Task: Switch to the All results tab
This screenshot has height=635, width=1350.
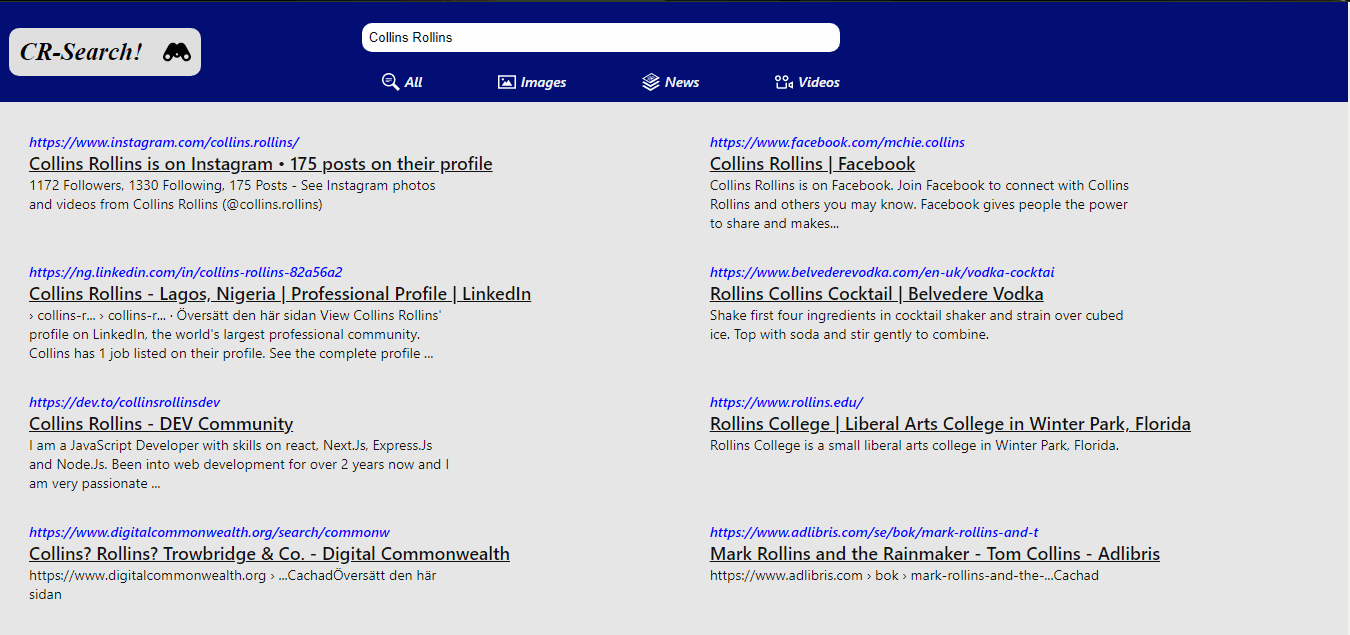Action: point(402,82)
